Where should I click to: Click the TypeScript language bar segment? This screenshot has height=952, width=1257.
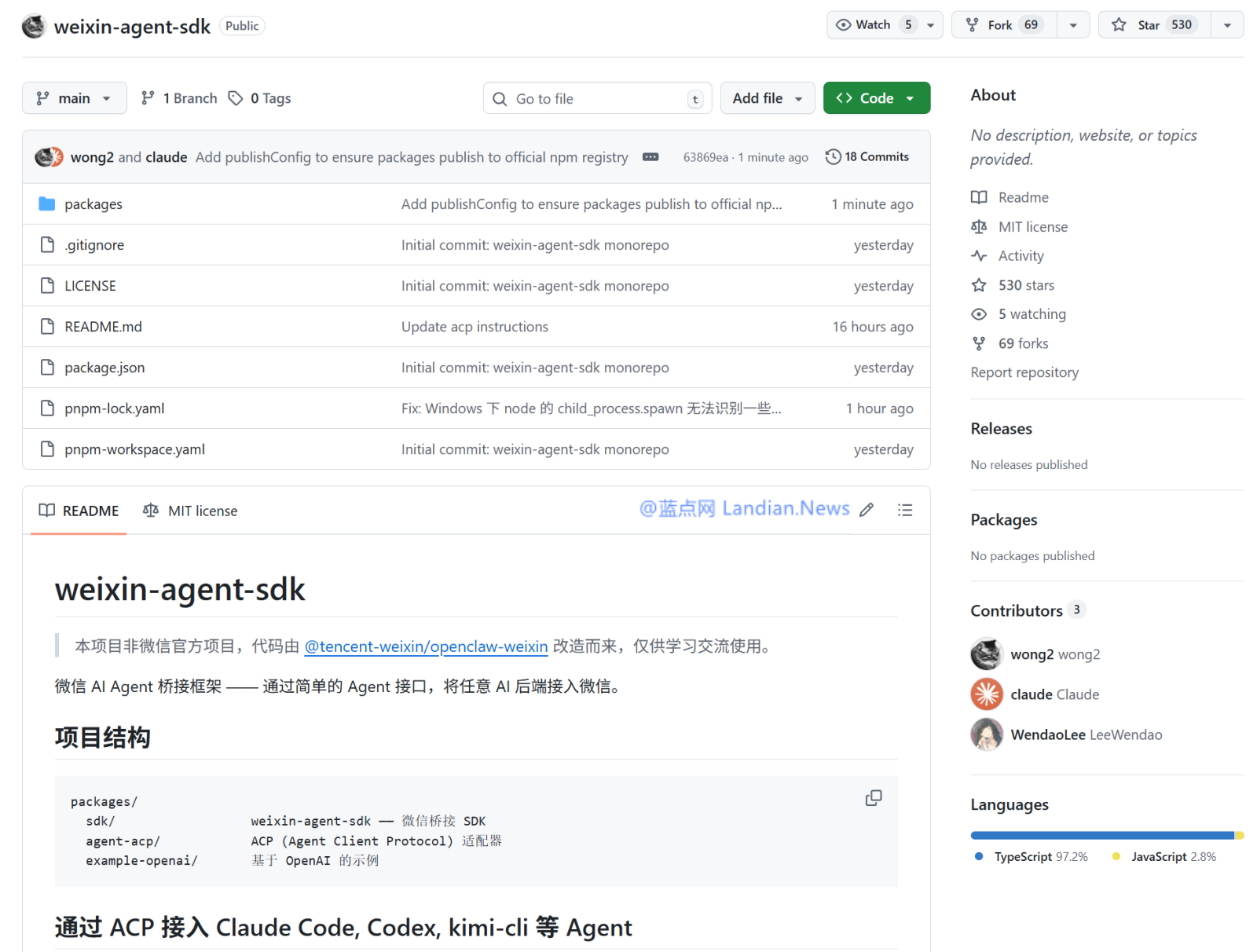click(1101, 836)
